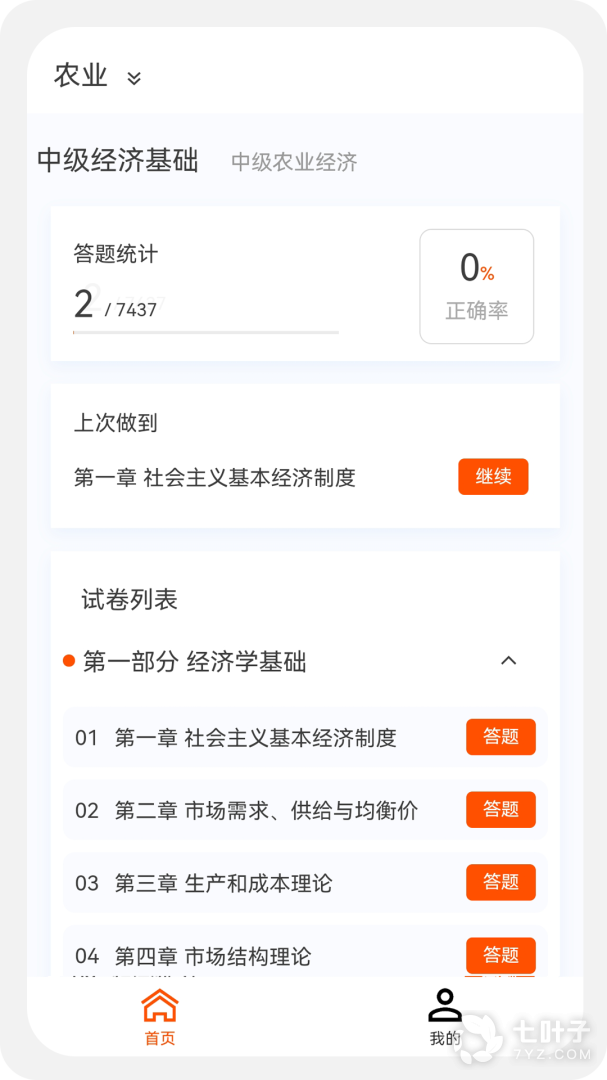Click the 上次做到 chapter title text
Image resolution: width=607 pixels, height=1080 pixels.
[x=215, y=477]
